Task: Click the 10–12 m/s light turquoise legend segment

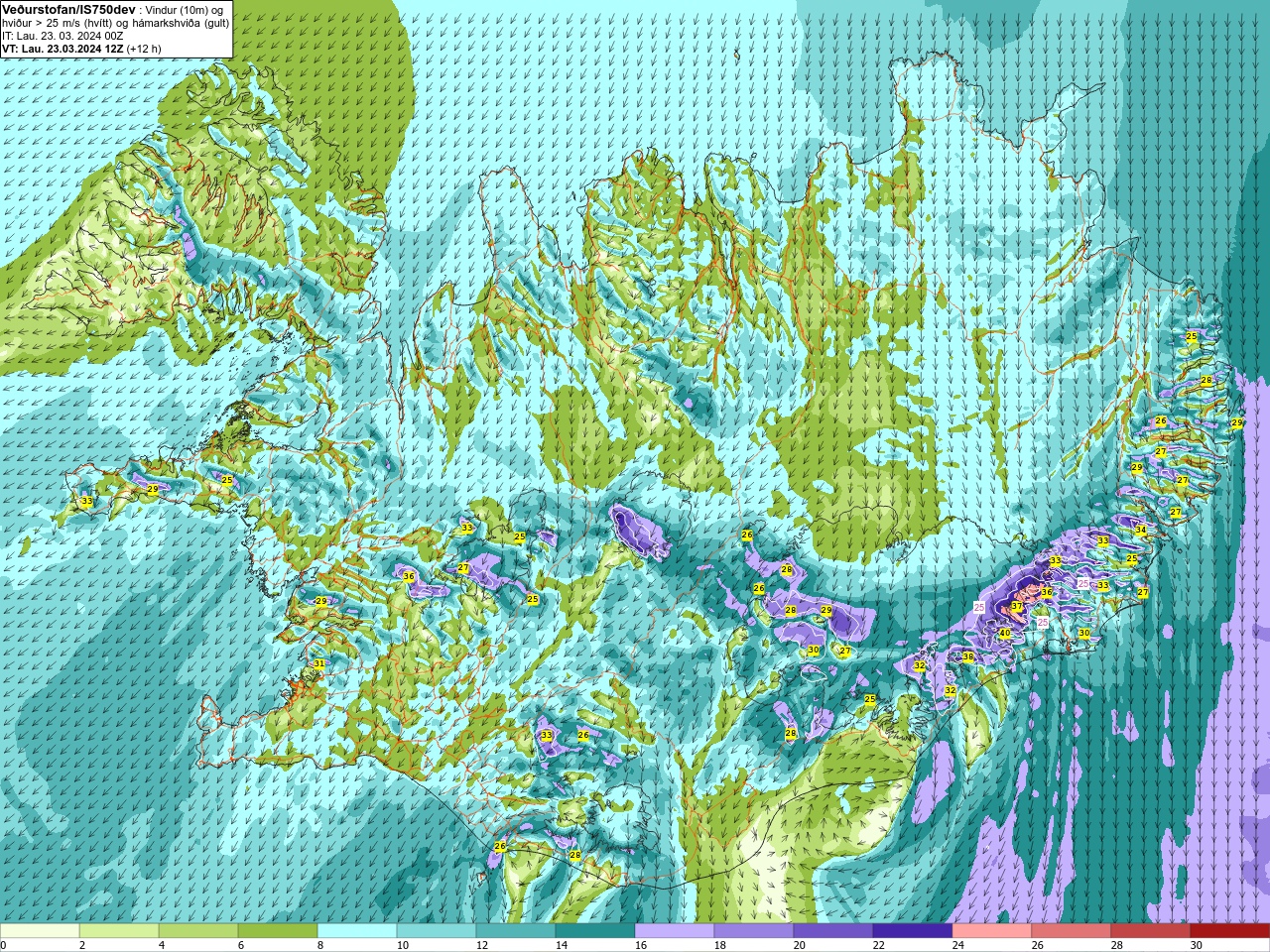Action: pyautogui.click(x=437, y=931)
